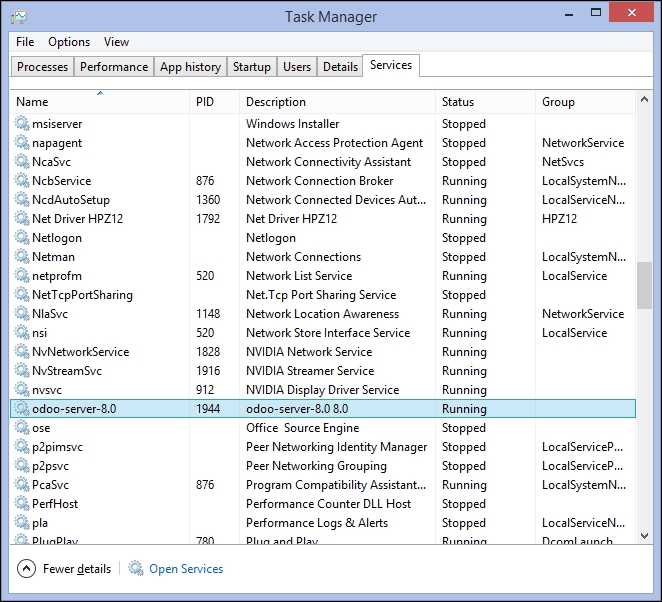Select the odoo-server-8.0 service name
The image size is (662, 602).
click(74, 409)
